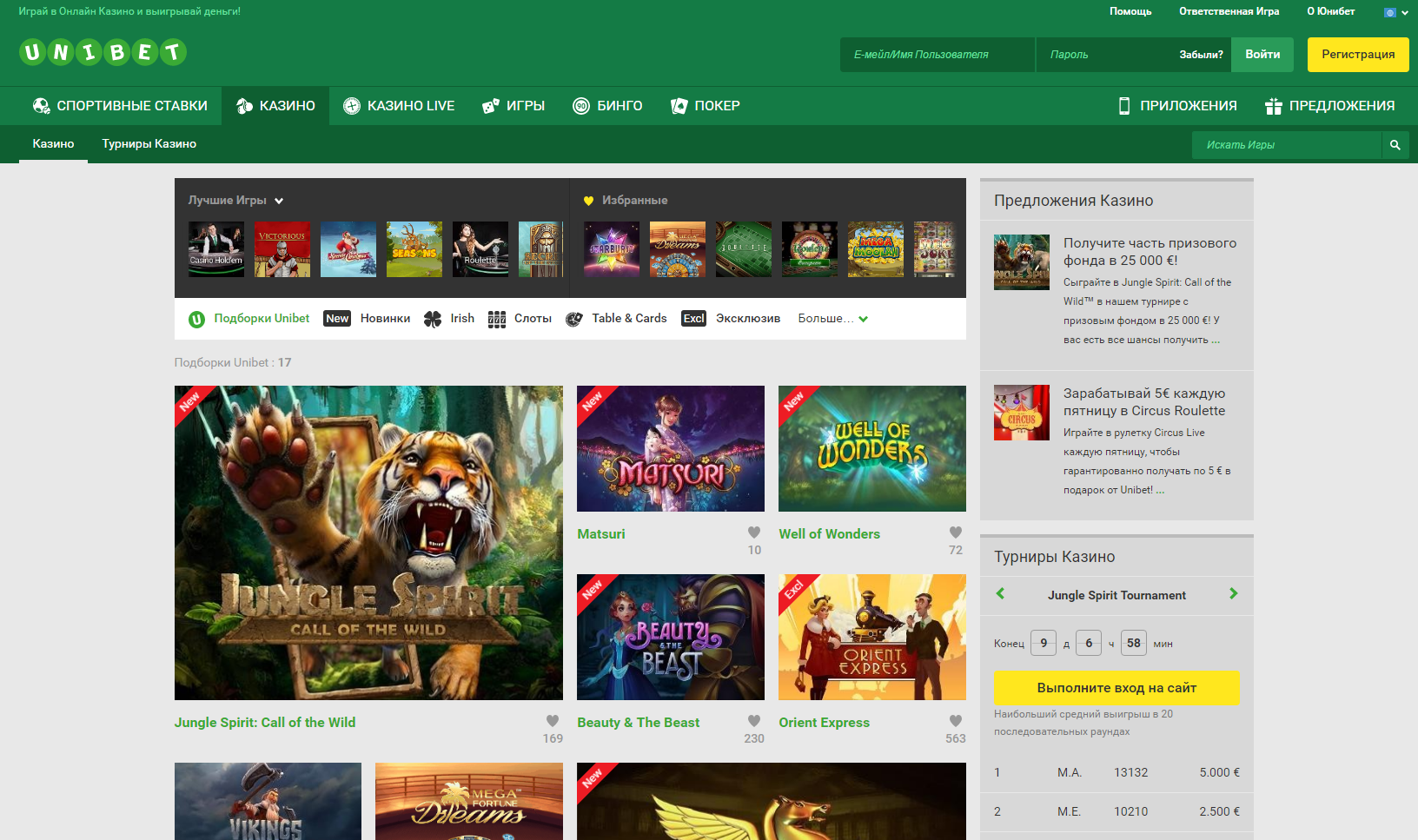Open the Seasons game thumbnail
Image resolution: width=1418 pixels, height=840 pixels.
pyautogui.click(x=414, y=249)
